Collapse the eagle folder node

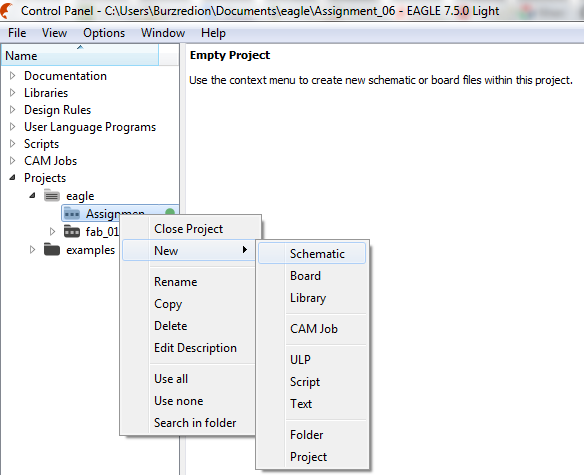coord(32,195)
